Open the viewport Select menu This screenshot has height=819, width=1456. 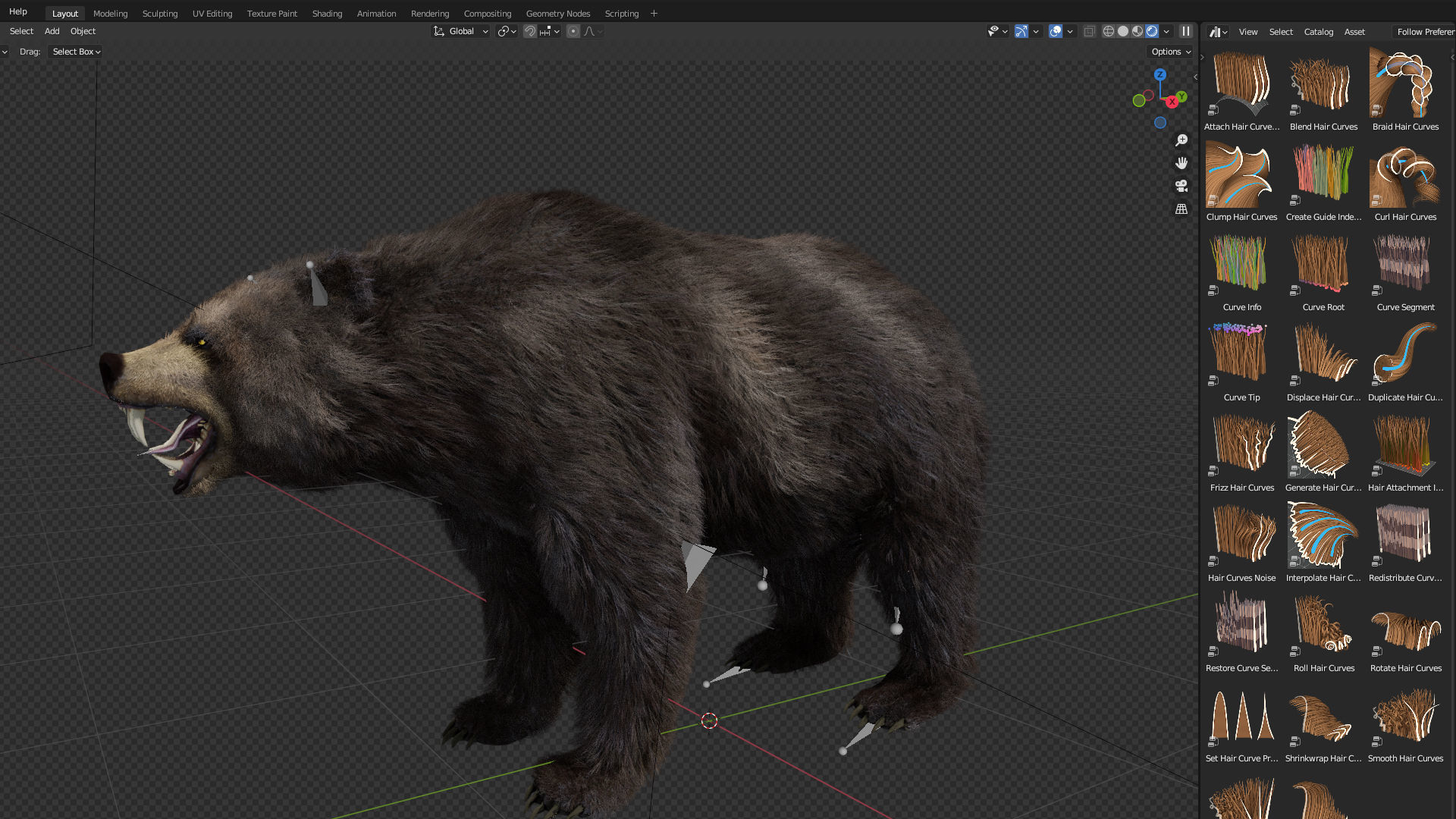click(21, 31)
